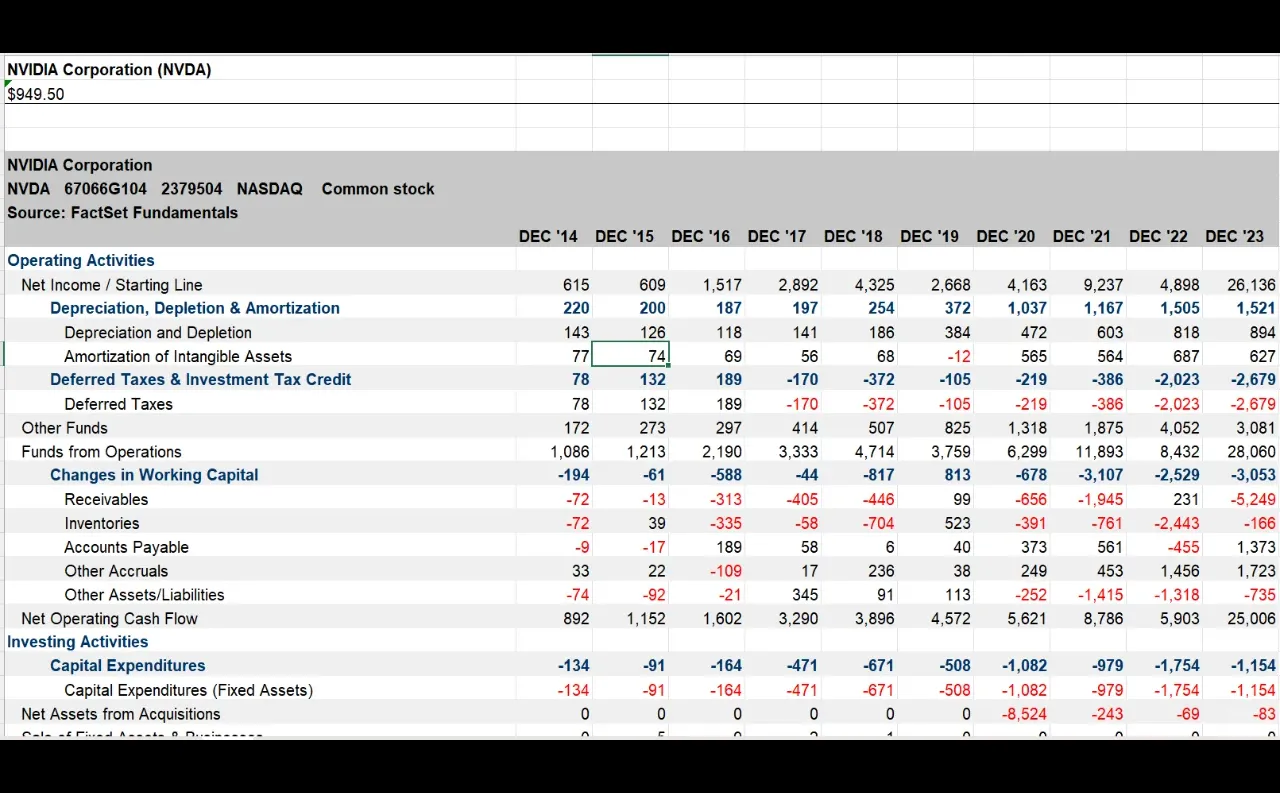This screenshot has height=793, width=1280.
Task: Select the "Inventories" row label
Action: 102,523
